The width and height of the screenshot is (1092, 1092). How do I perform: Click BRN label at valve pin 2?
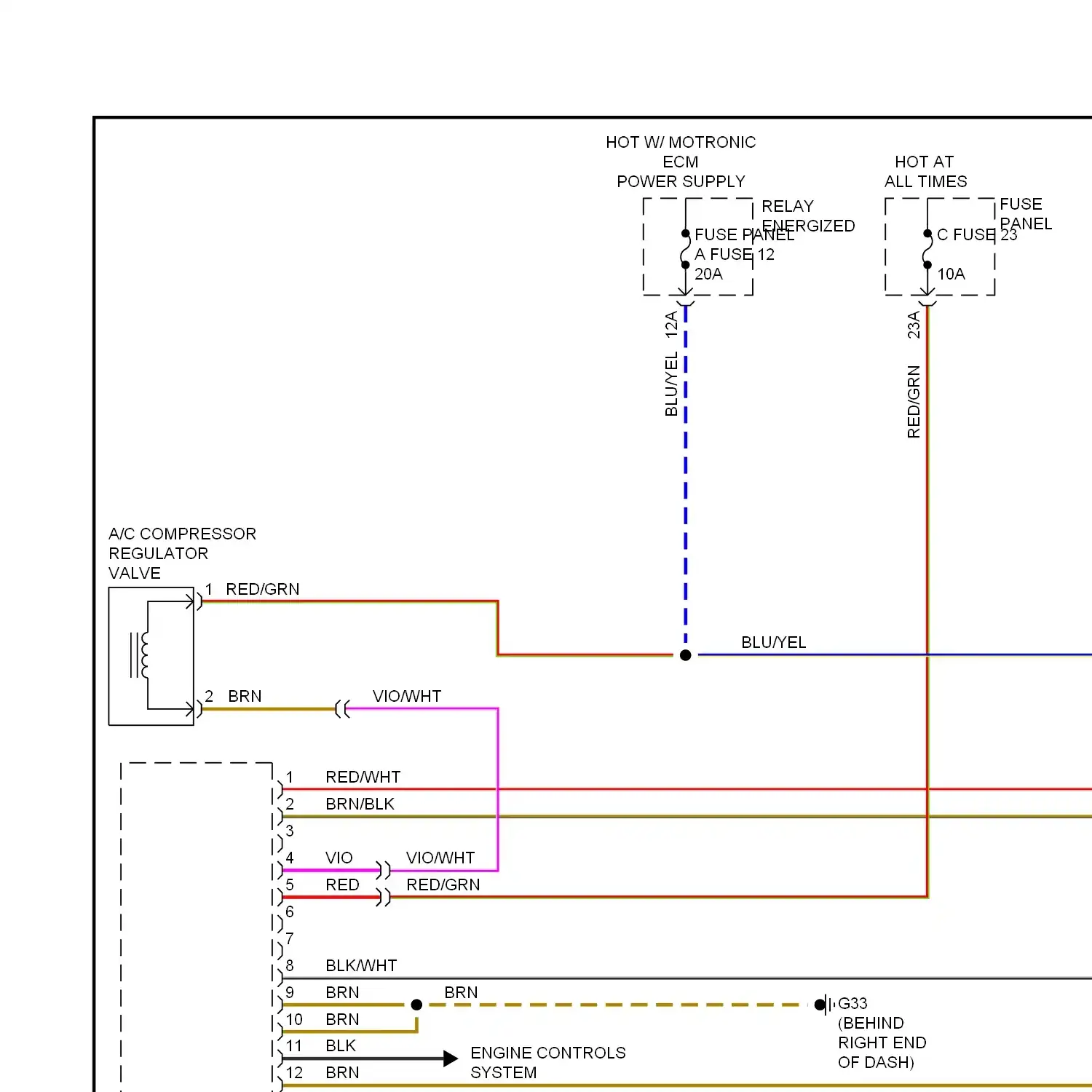[245, 696]
